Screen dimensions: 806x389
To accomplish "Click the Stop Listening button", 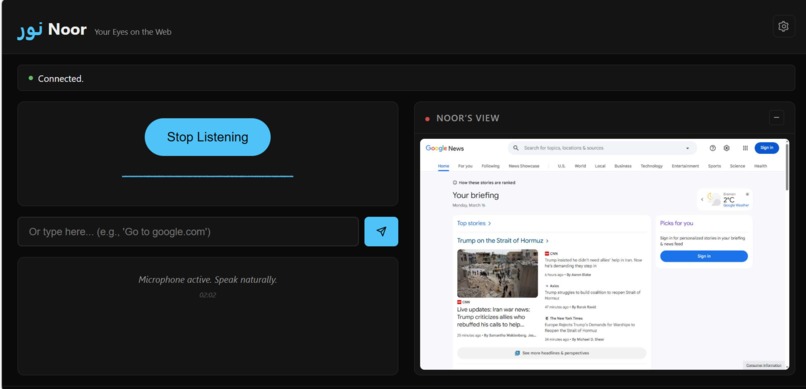I will point(207,137).
